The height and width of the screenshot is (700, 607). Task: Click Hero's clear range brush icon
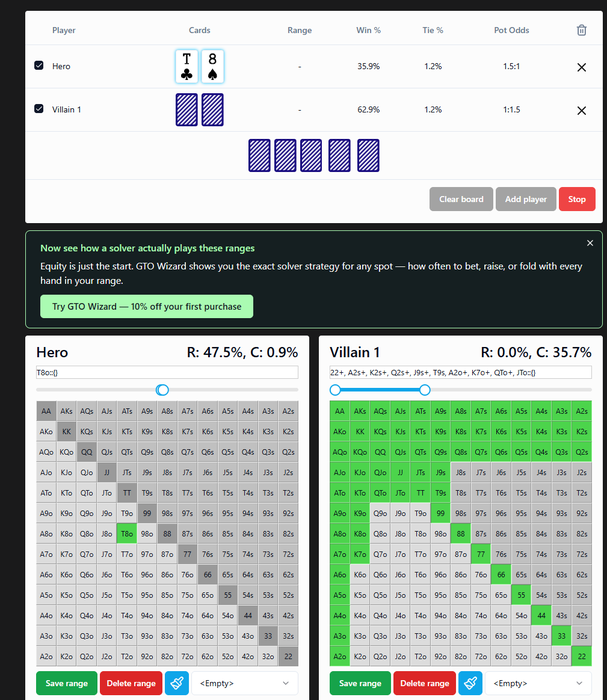pyautogui.click(x=177, y=683)
